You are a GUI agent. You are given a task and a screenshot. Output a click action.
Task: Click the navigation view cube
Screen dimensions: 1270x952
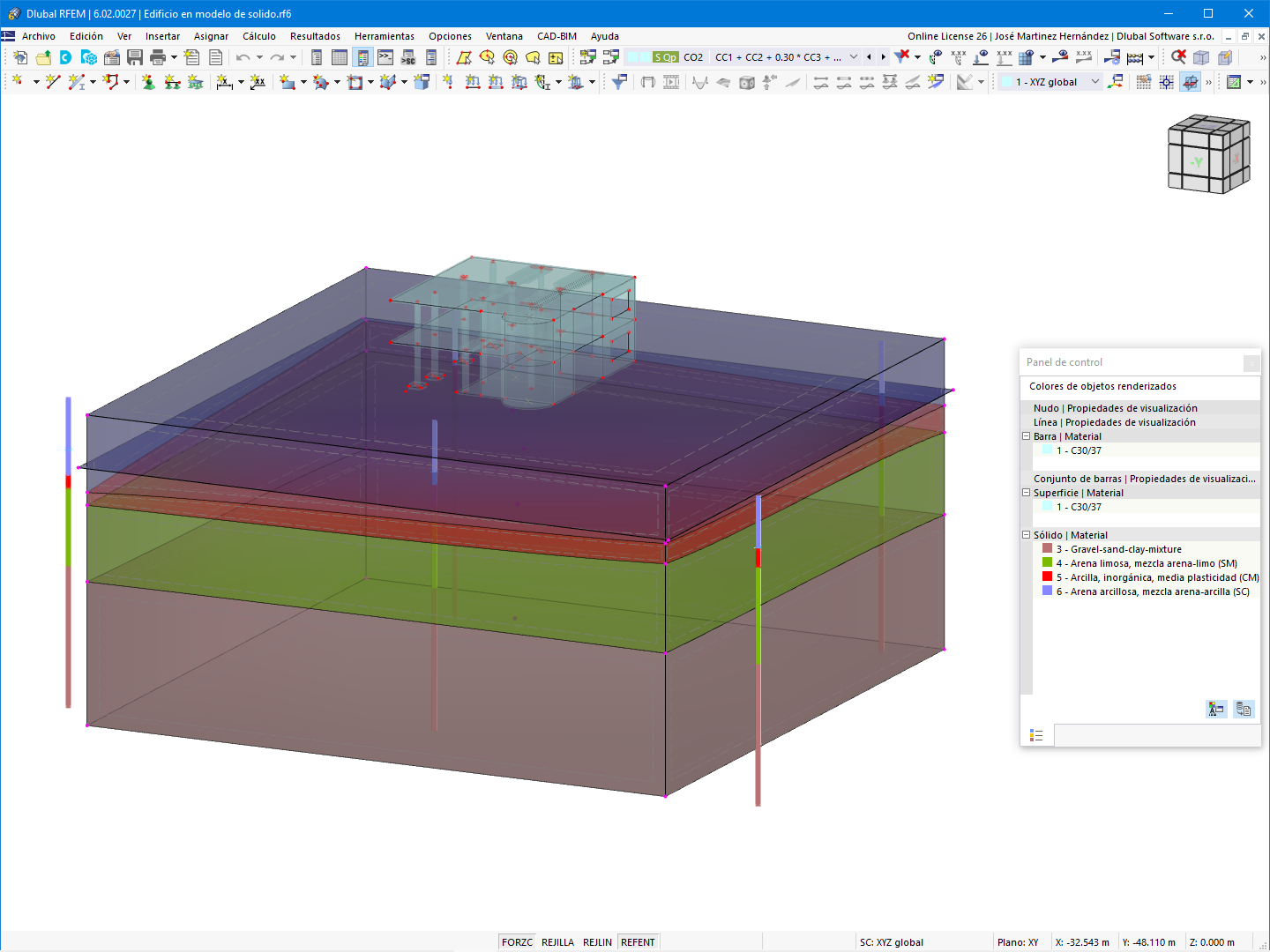[x=1208, y=154]
